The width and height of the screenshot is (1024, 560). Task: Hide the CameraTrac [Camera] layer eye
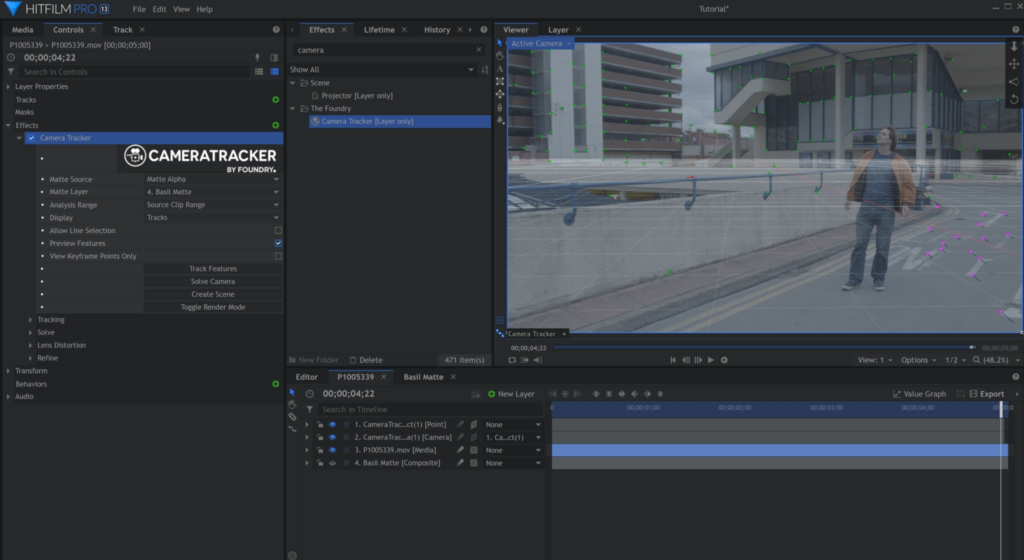[332, 437]
